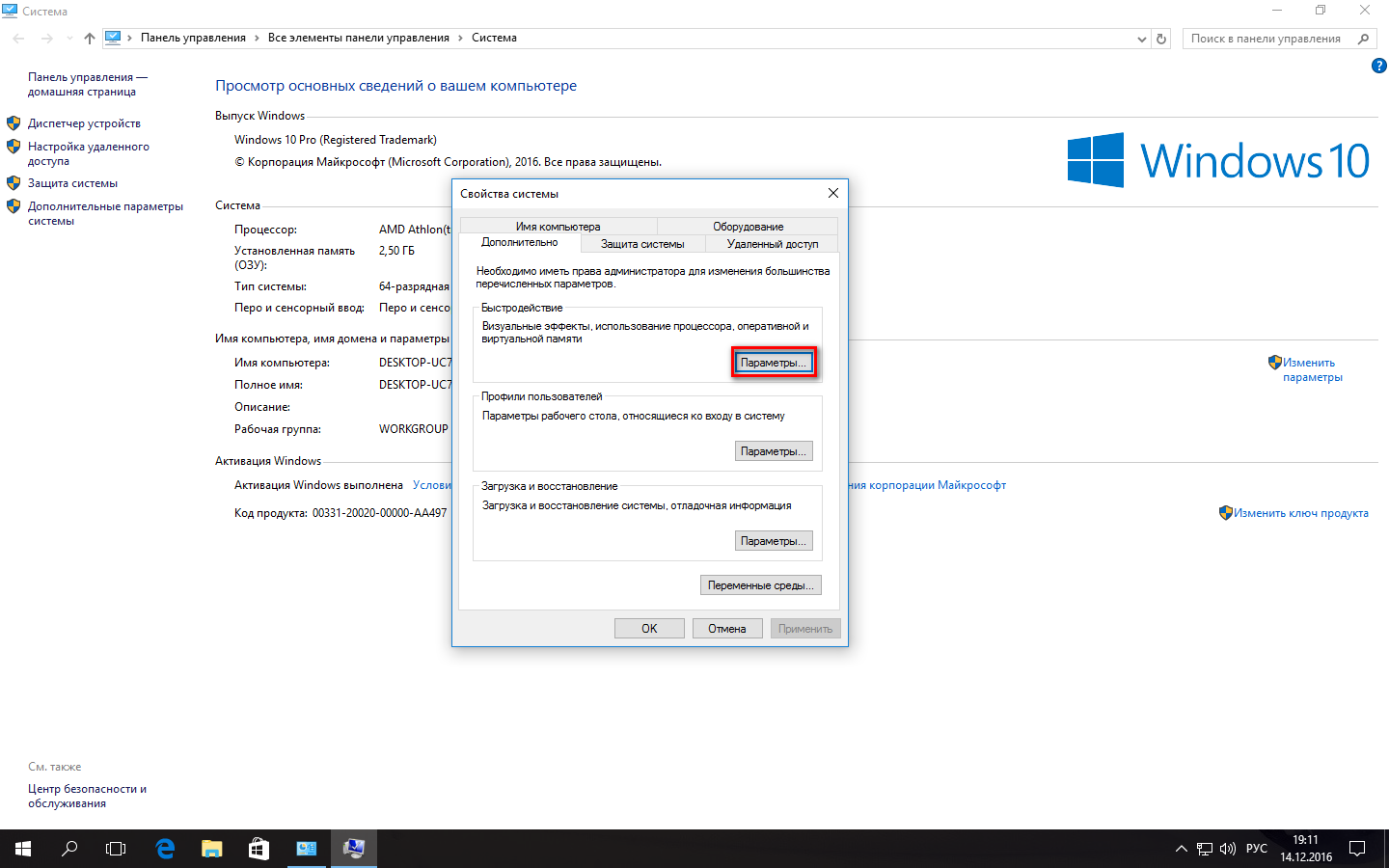1389x868 pixels.
Task: Open Диспетчер устройств link
Action: pyautogui.click(x=84, y=123)
